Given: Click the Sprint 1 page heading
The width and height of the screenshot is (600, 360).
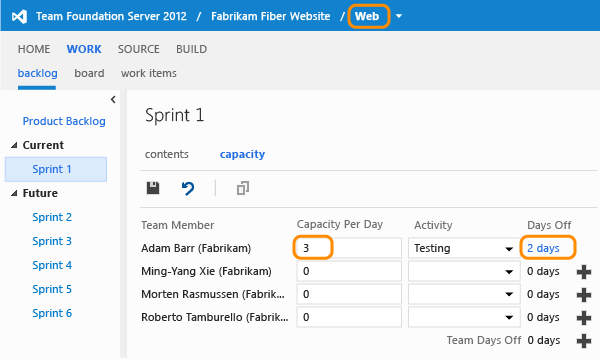Looking at the screenshot, I should [174, 115].
